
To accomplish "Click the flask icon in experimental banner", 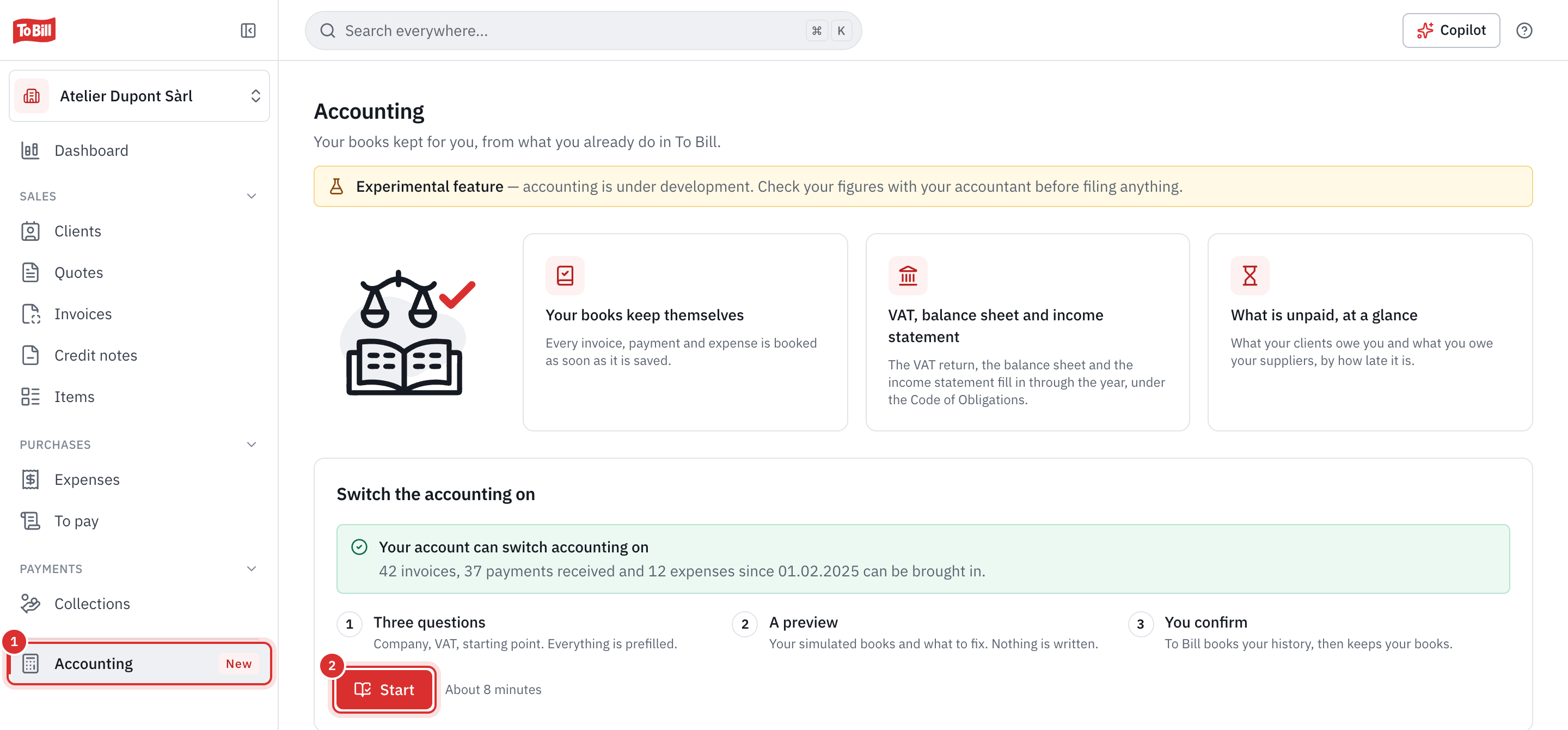I will point(336,186).
